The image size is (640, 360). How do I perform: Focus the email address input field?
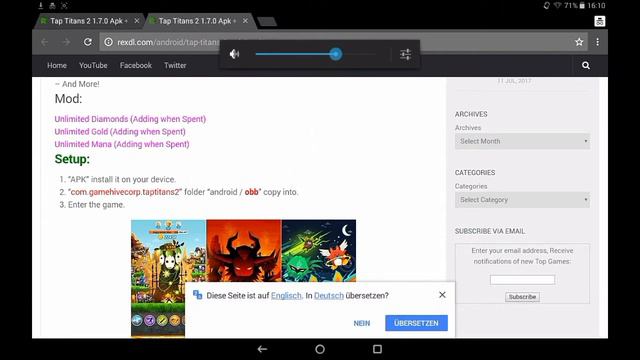pos(522,280)
